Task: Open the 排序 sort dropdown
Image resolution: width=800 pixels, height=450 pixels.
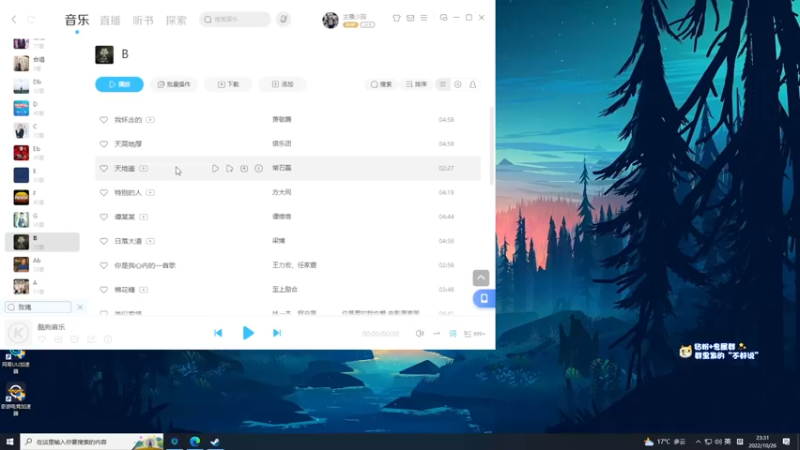Action: [416, 84]
